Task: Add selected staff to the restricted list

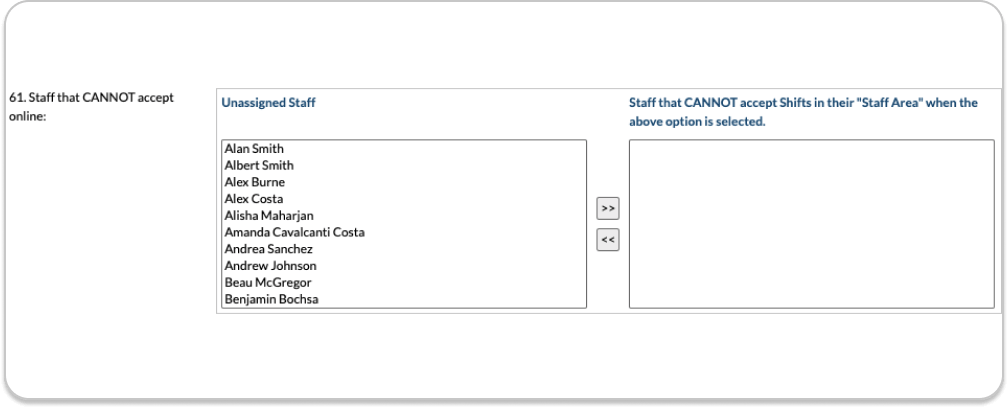Action: [x=608, y=208]
